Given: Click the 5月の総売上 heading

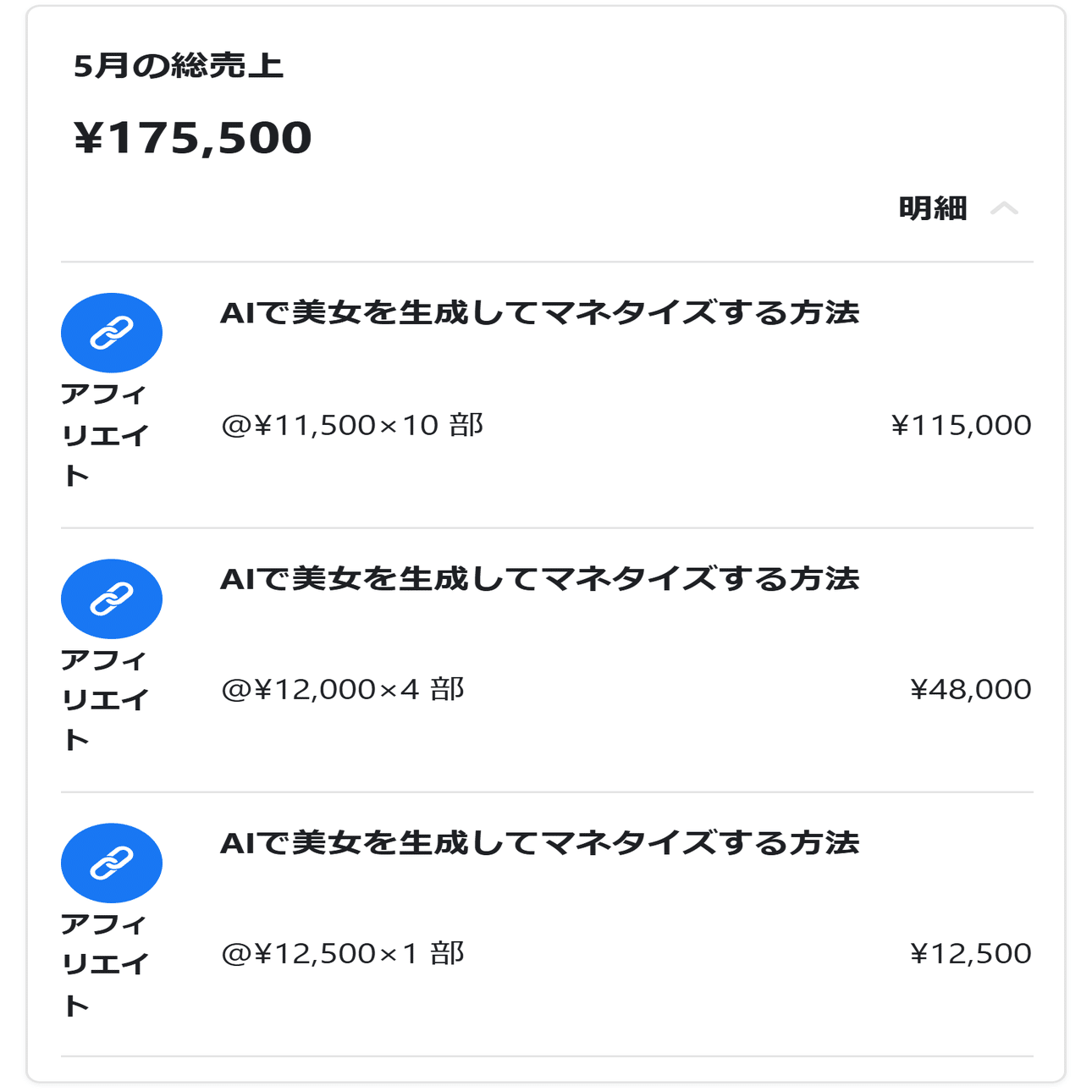Looking at the screenshot, I should (178, 66).
